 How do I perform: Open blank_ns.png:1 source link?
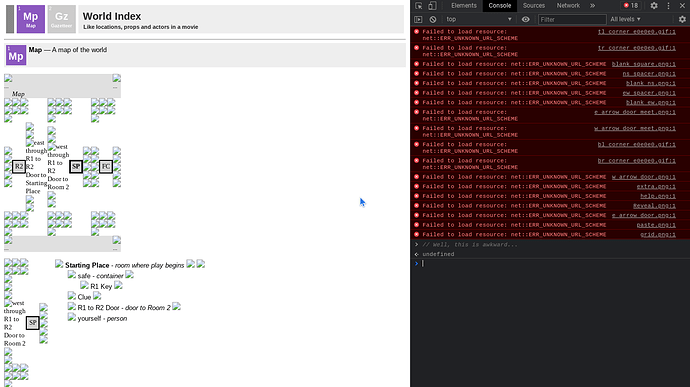click(x=650, y=84)
